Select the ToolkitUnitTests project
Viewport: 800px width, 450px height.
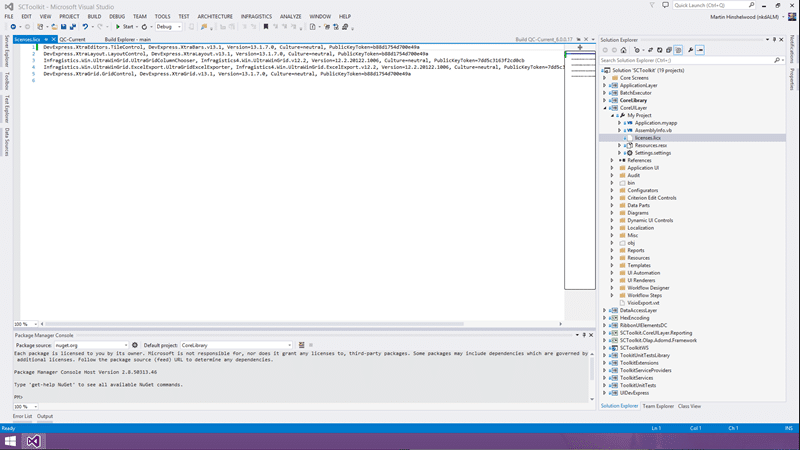(638, 385)
